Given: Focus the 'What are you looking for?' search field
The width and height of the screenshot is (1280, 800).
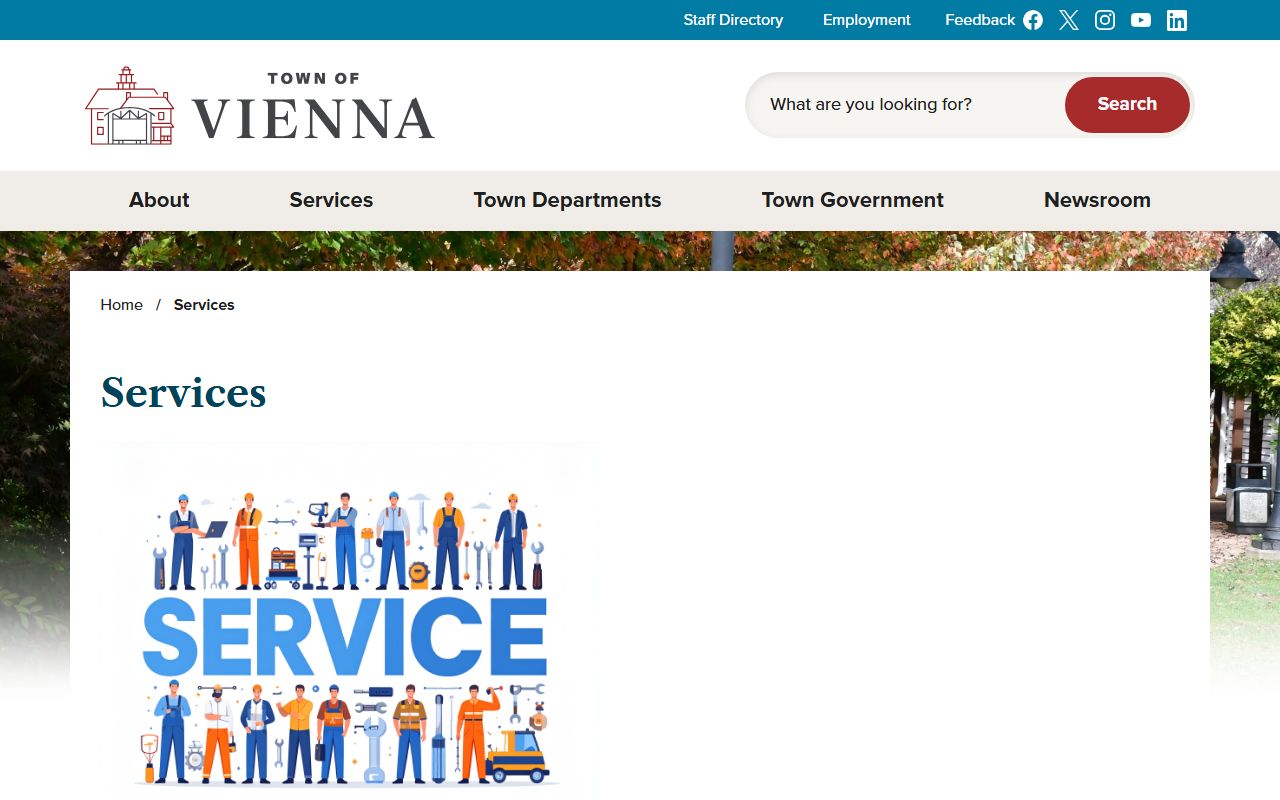Looking at the screenshot, I should pos(905,104).
